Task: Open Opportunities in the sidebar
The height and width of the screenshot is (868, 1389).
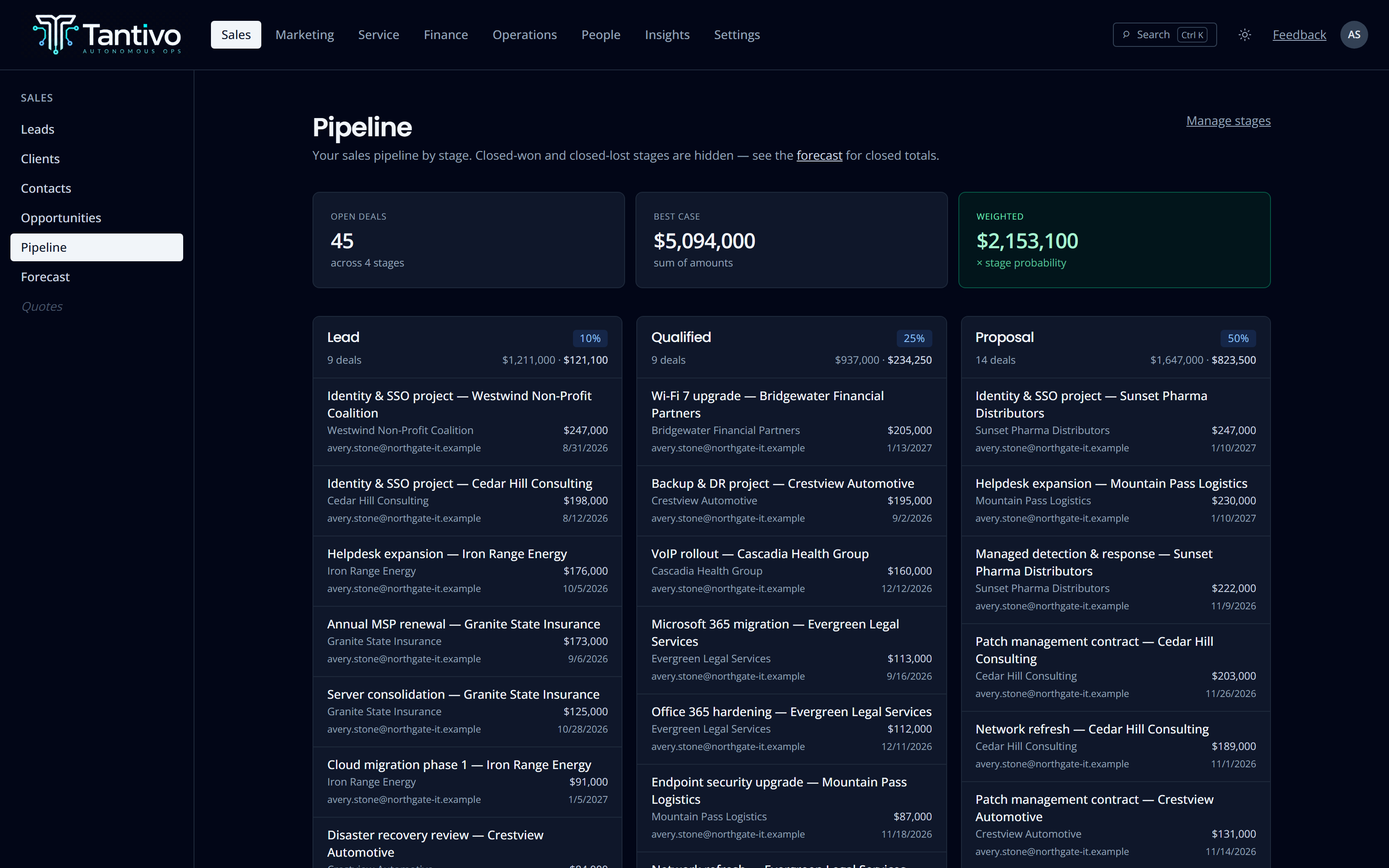Action: [96, 218]
